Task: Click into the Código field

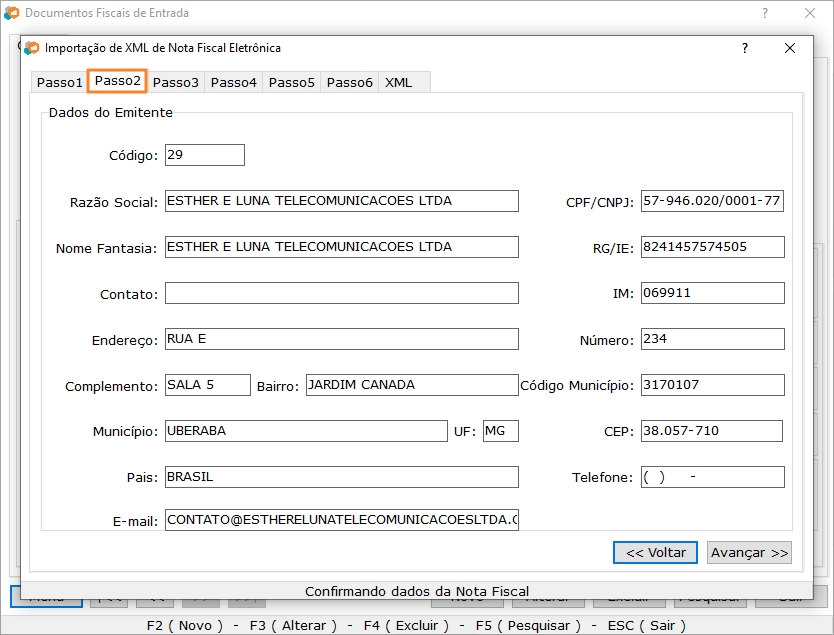Action: point(204,155)
